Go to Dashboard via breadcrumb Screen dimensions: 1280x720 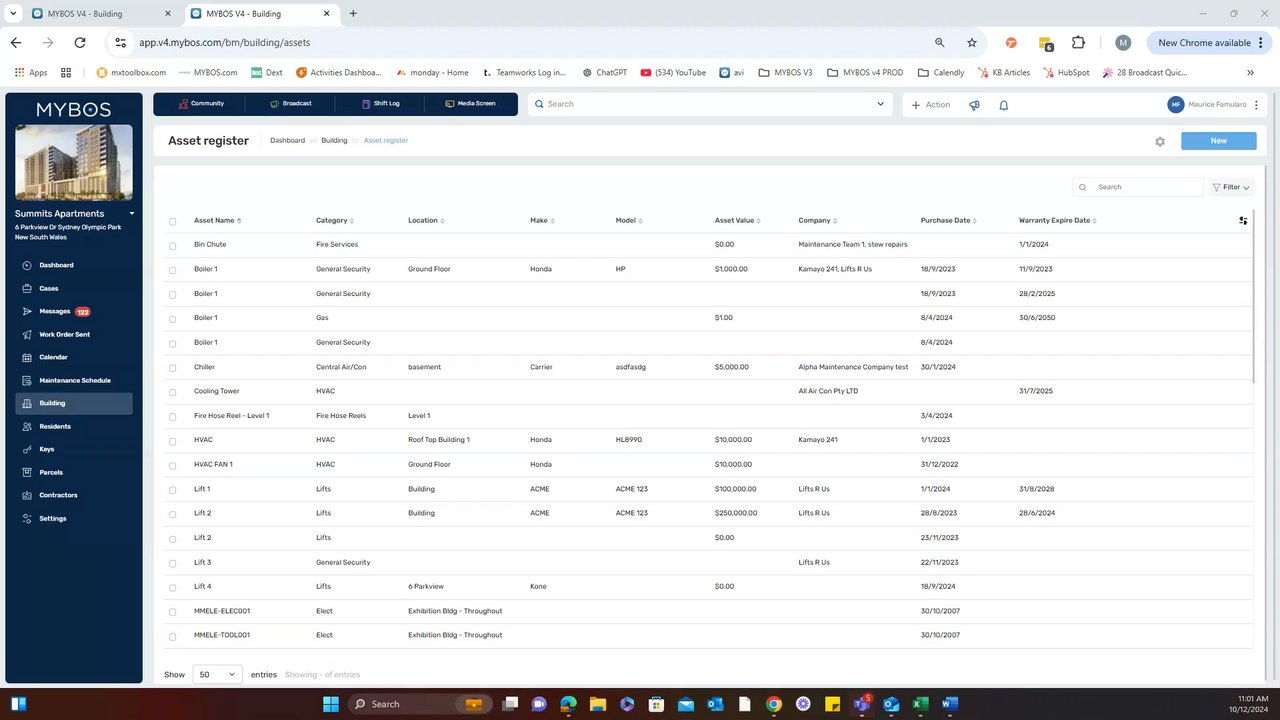(x=287, y=141)
